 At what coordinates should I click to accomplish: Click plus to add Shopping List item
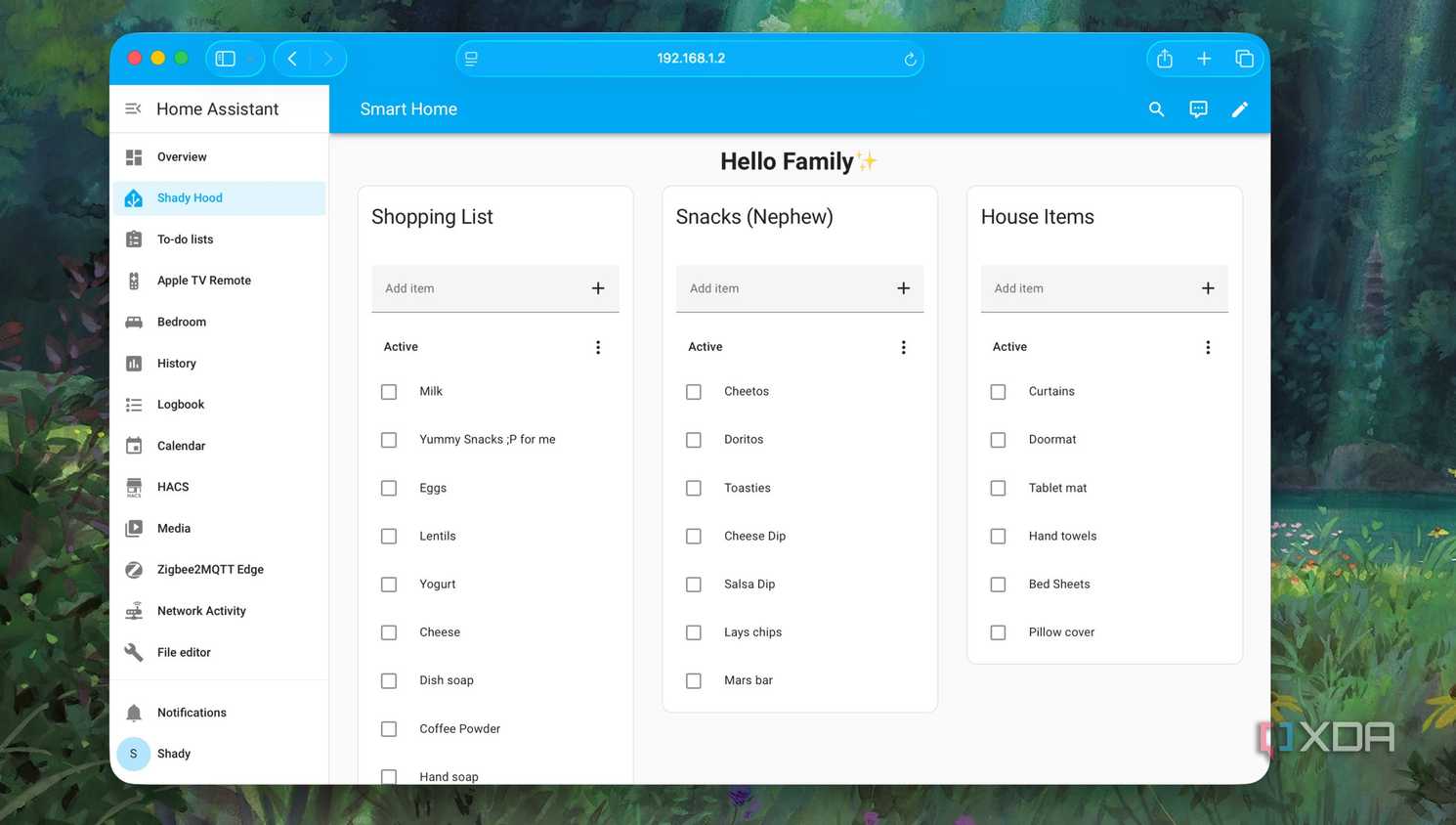pos(598,288)
